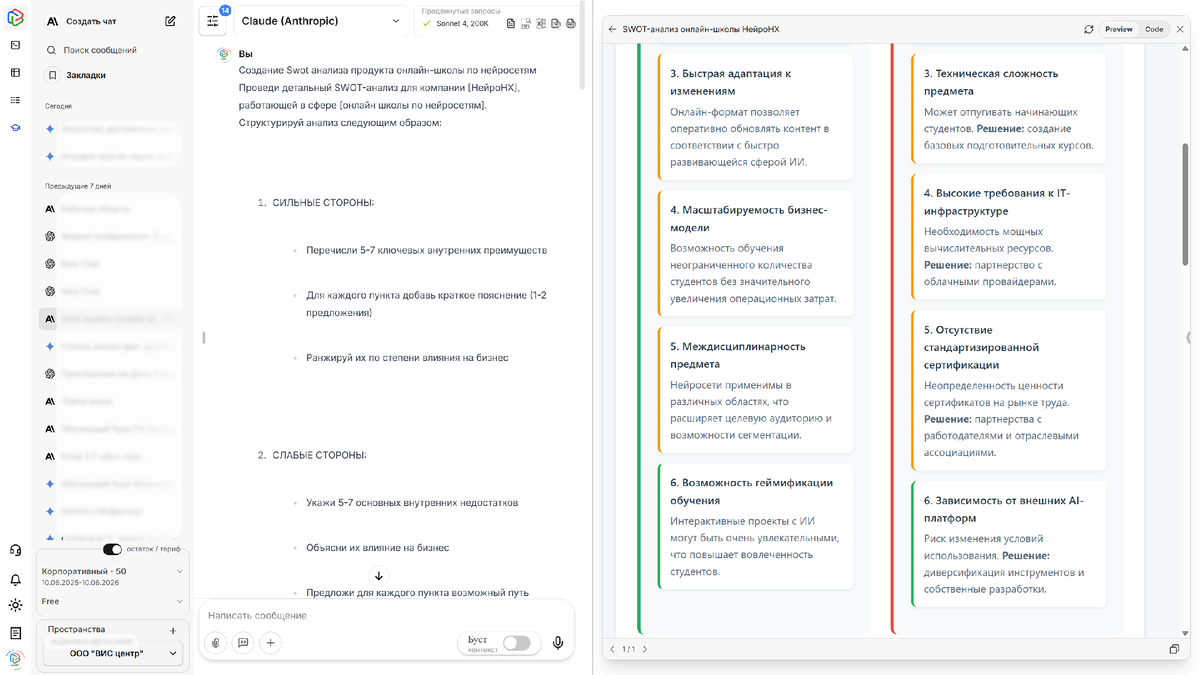Viewport: 1200px width, 675px height.
Task: Click card '3. Техническая сложность предмета'
Action: point(1009,108)
